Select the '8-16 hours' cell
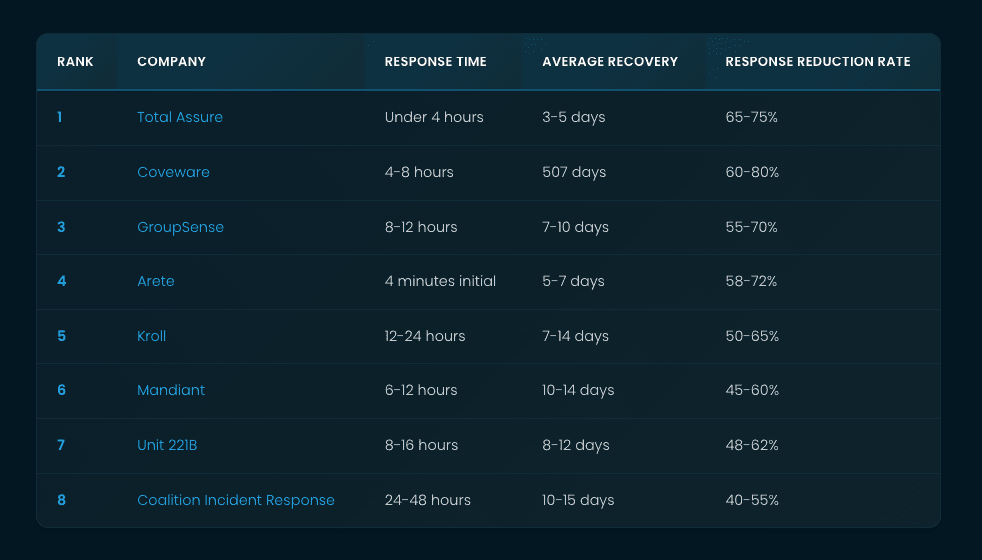982x560 pixels. coord(421,445)
